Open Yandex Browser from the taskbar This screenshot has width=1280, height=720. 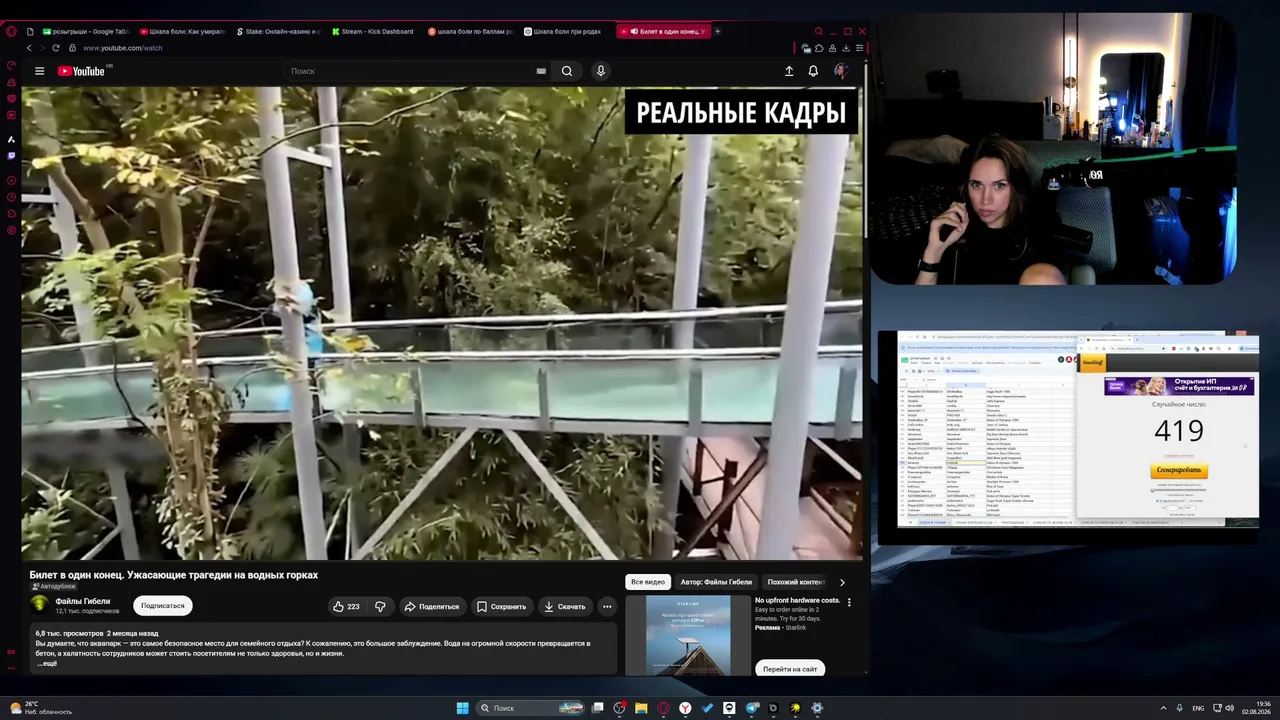tap(685, 708)
